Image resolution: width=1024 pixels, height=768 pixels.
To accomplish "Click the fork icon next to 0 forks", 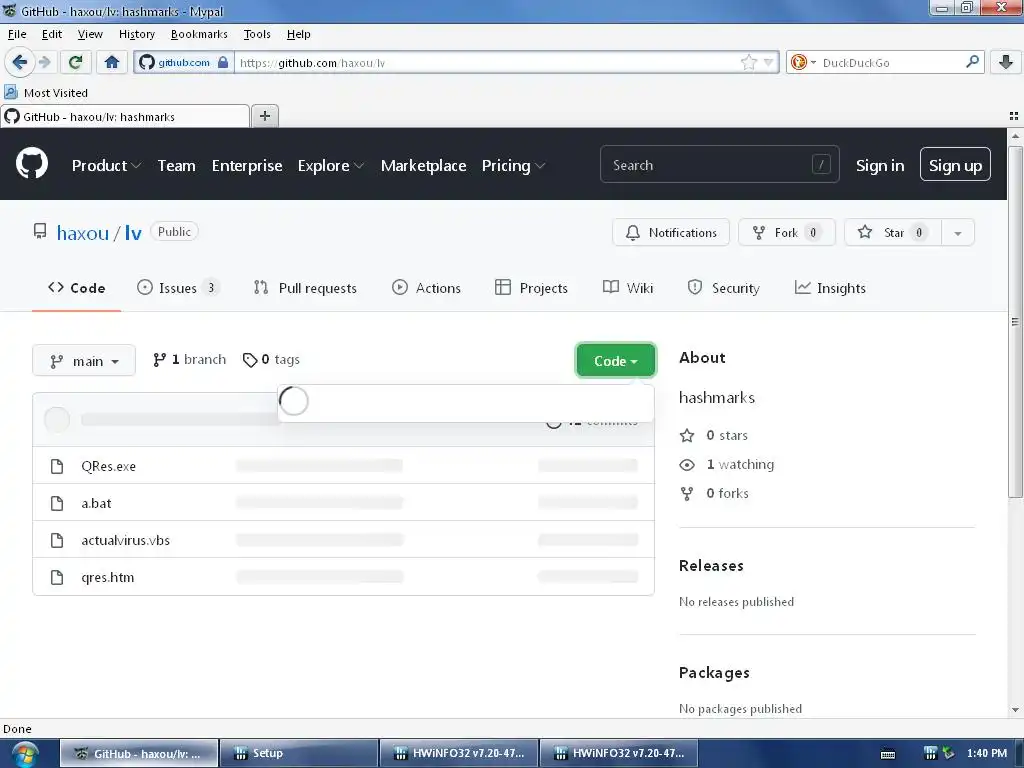I will coord(687,494).
